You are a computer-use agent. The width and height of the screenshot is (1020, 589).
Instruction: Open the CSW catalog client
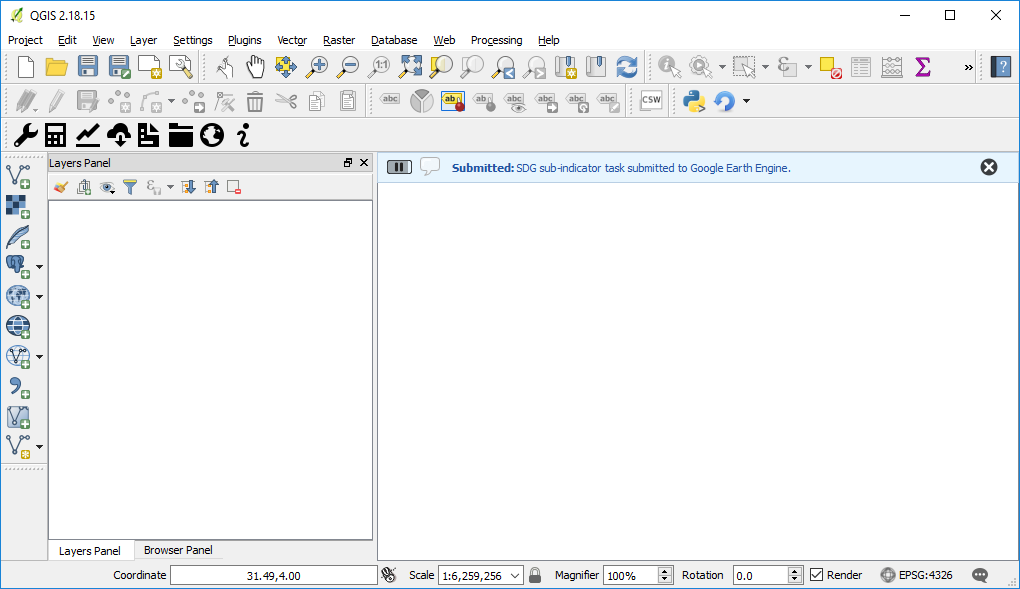click(651, 100)
